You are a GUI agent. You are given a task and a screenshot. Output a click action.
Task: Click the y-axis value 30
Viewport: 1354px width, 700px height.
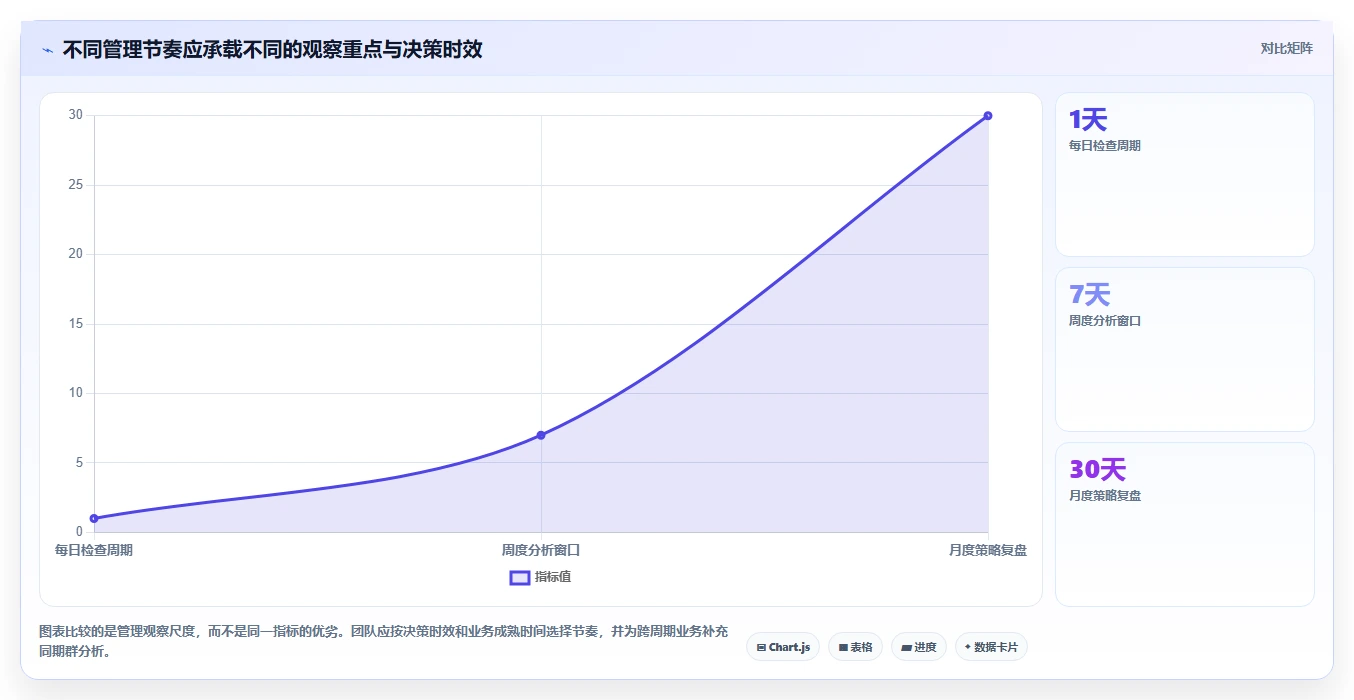76,115
